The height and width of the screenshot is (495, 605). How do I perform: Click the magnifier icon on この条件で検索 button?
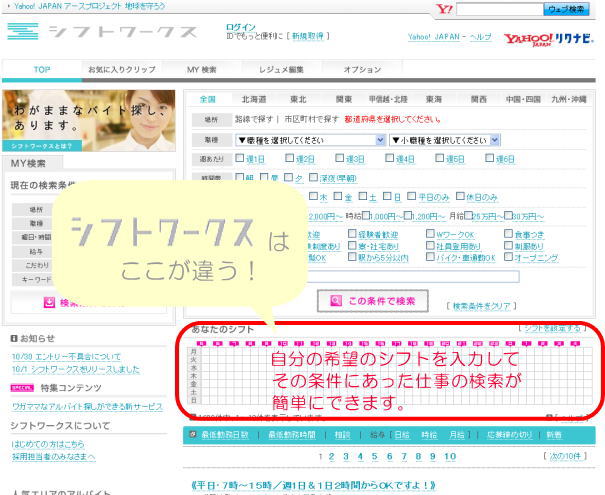point(336,301)
